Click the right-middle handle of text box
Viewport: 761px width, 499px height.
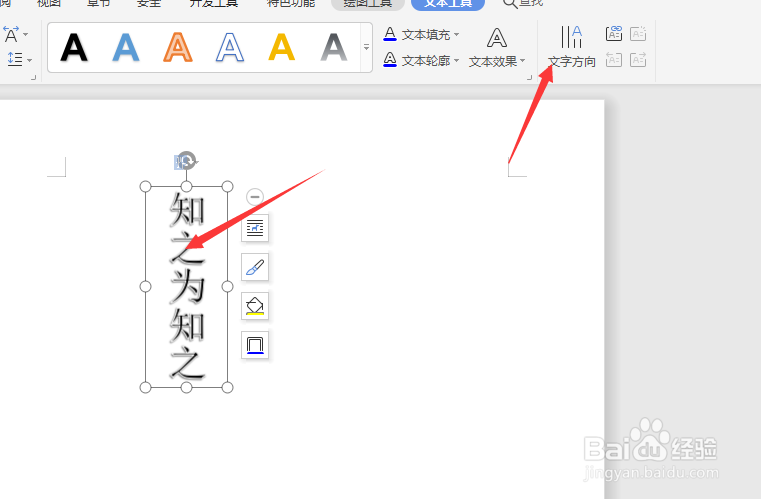(227, 287)
